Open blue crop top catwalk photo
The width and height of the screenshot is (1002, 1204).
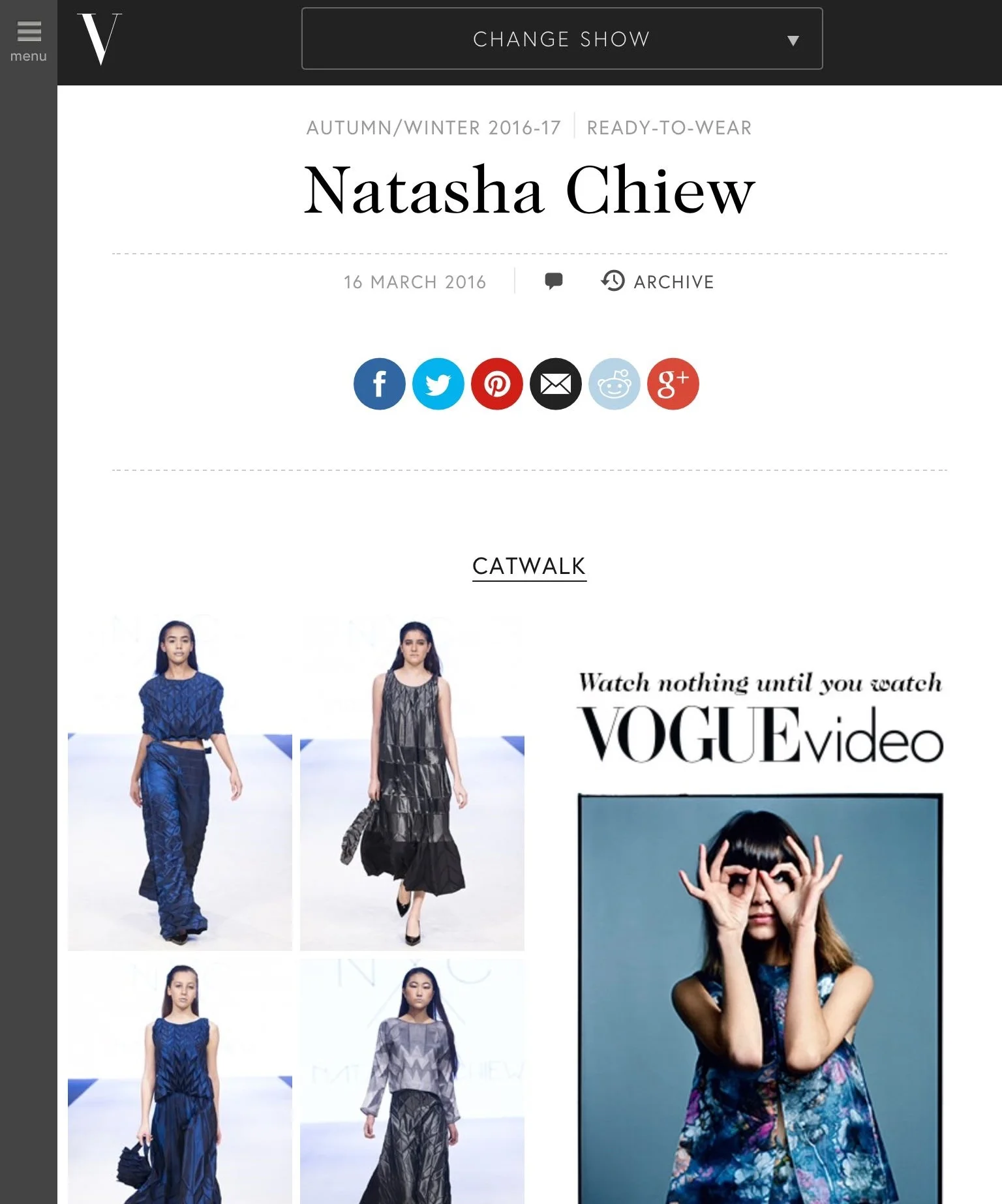[180, 781]
